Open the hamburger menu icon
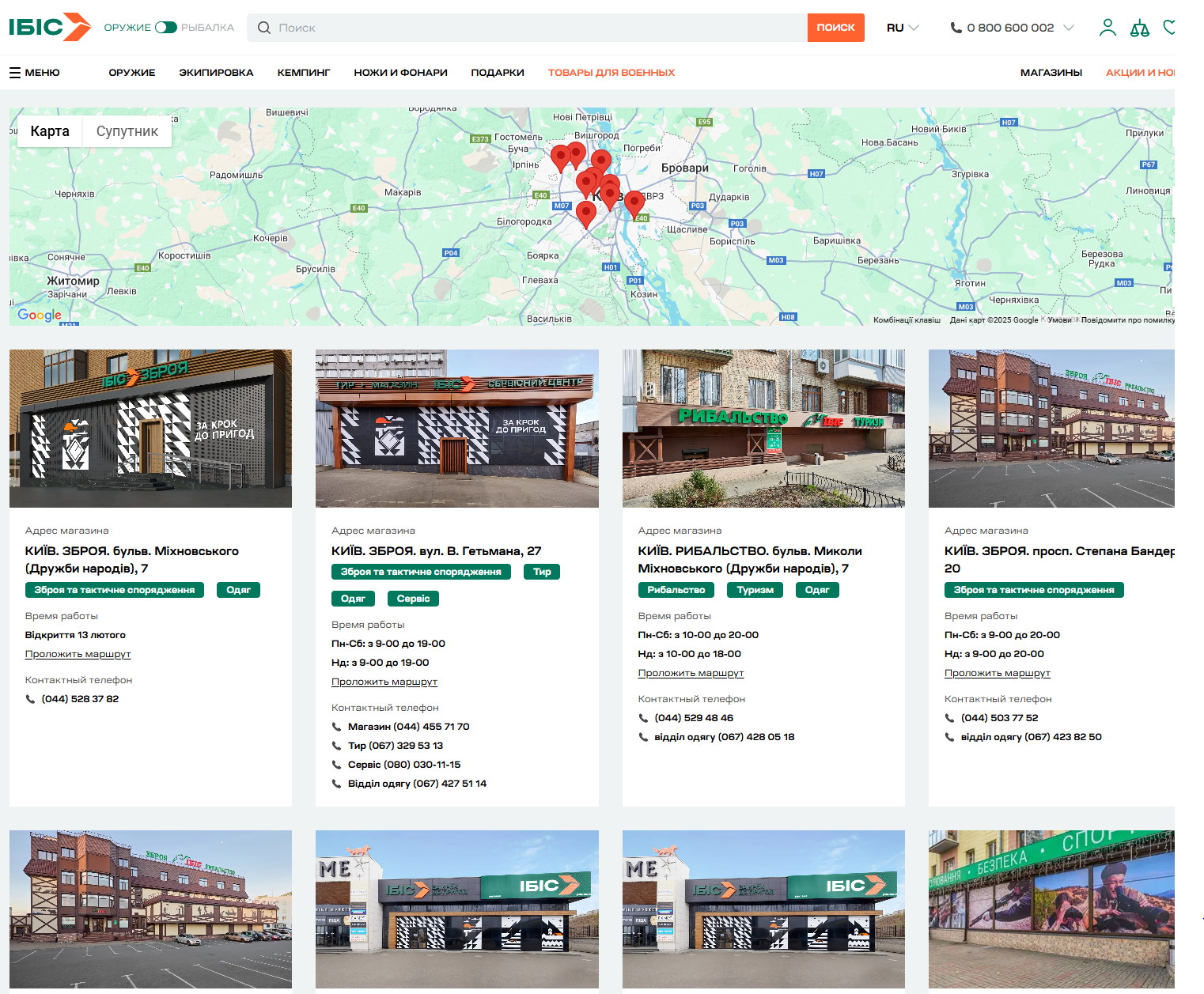This screenshot has width=1204, height=994. [15, 73]
